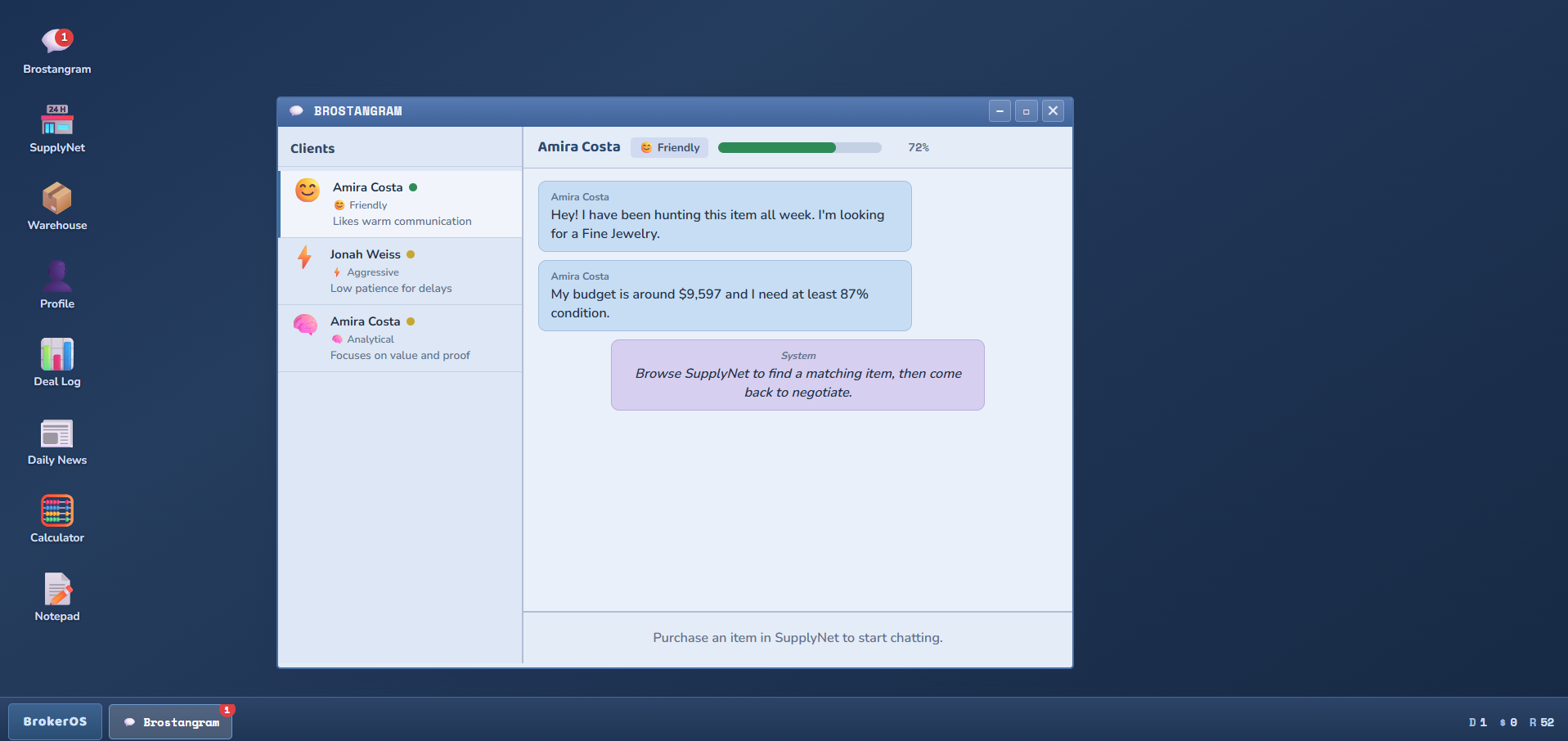
Task: Click the BROSTANGRAM window title text
Action: click(357, 111)
